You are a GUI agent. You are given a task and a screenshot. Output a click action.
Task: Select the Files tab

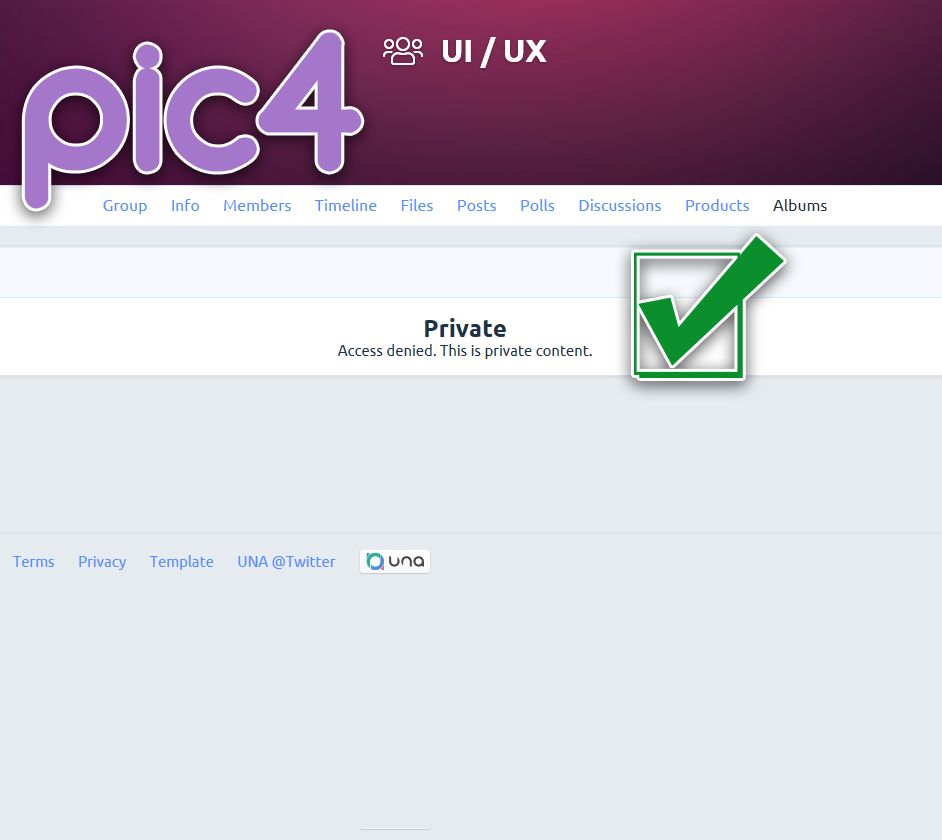(x=417, y=205)
